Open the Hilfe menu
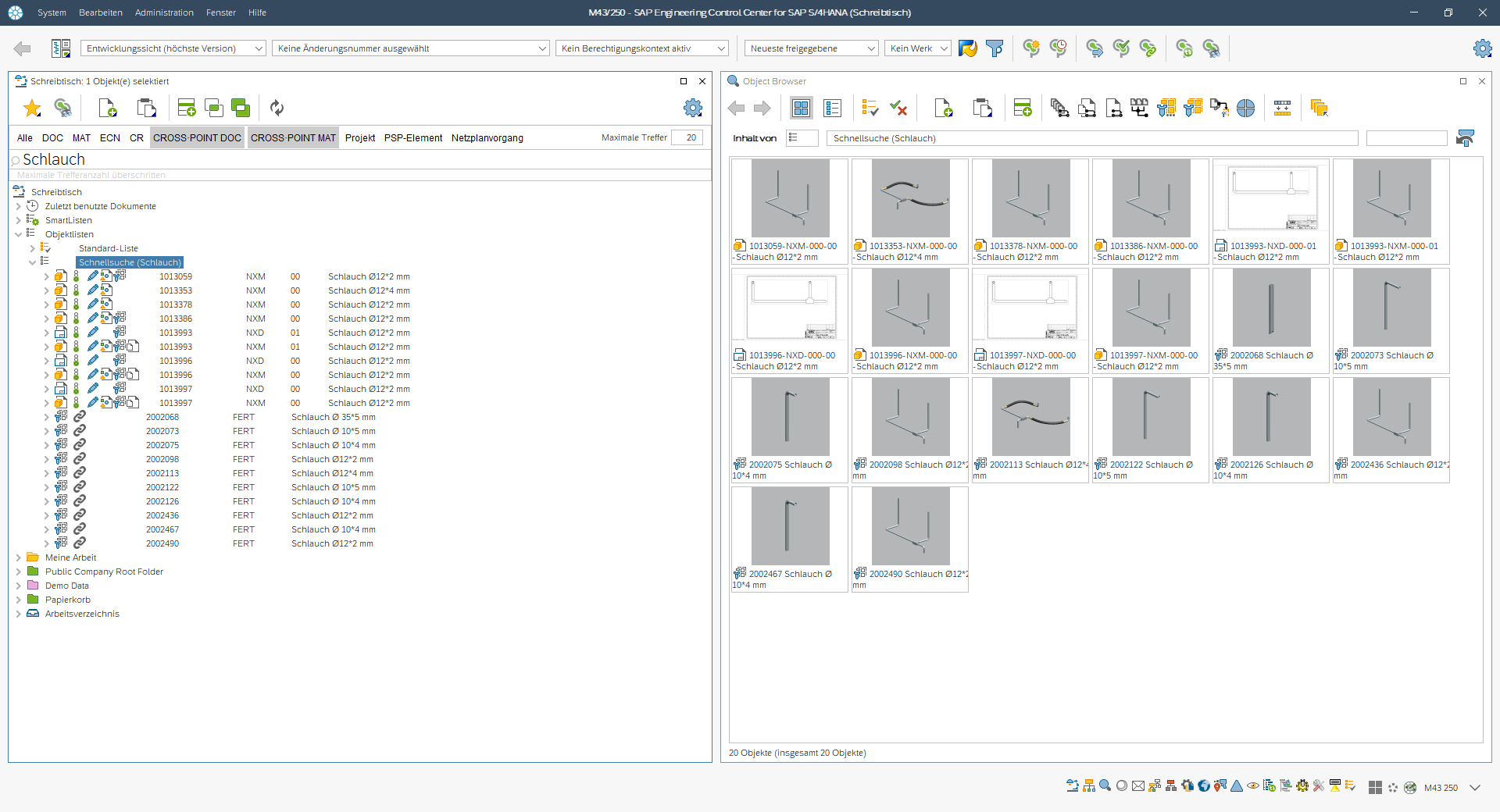Image resolution: width=1500 pixels, height=812 pixels. tap(257, 12)
